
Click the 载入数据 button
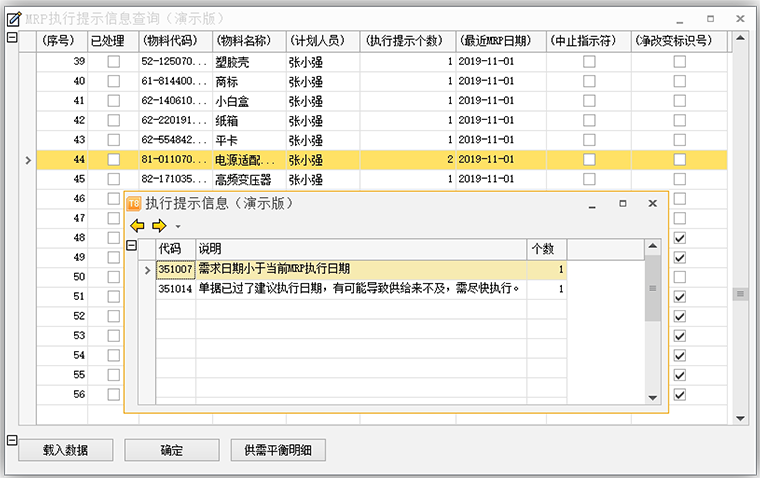coord(66,450)
